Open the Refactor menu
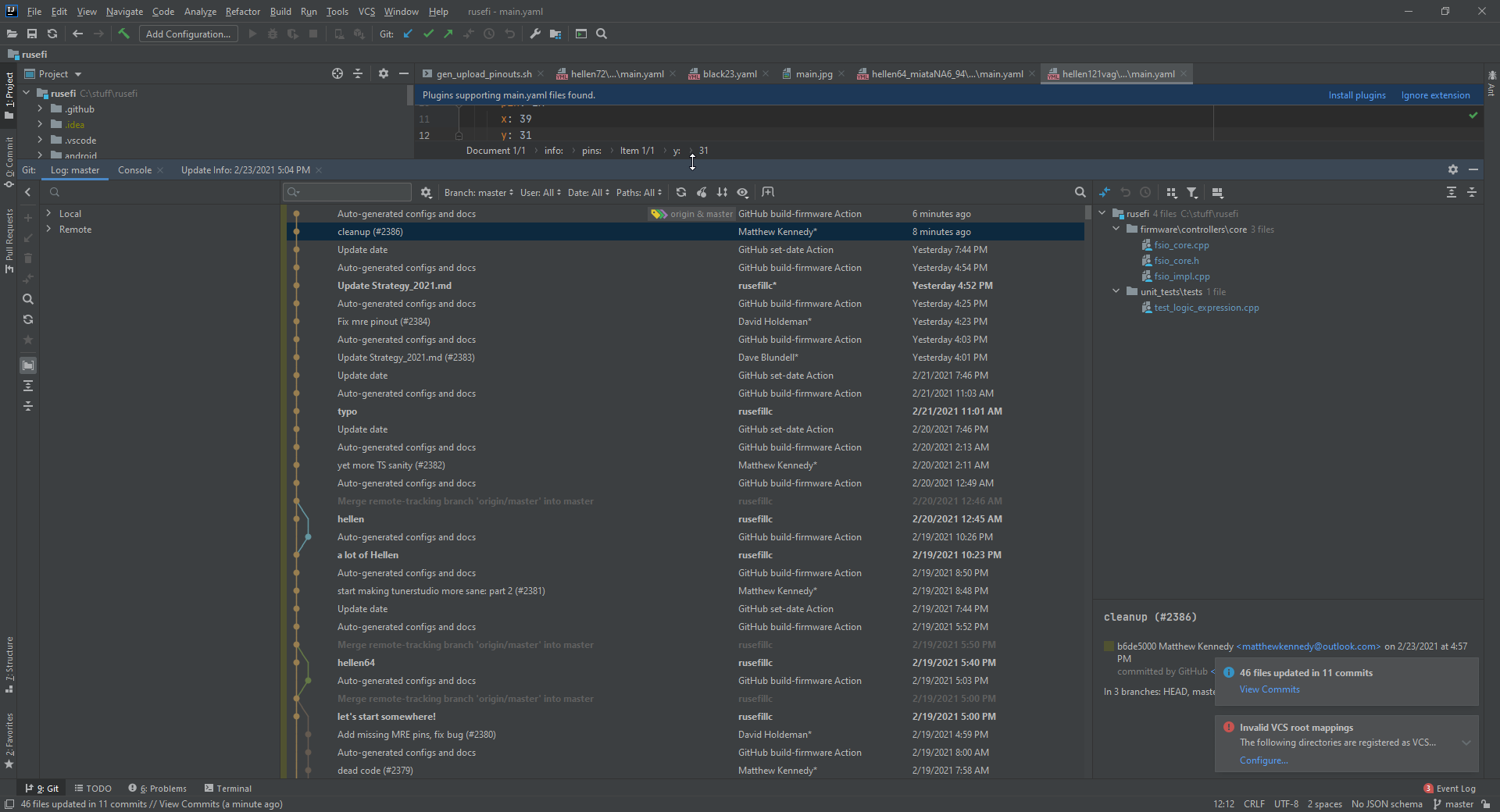The image size is (1500, 812). [x=242, y=11]
